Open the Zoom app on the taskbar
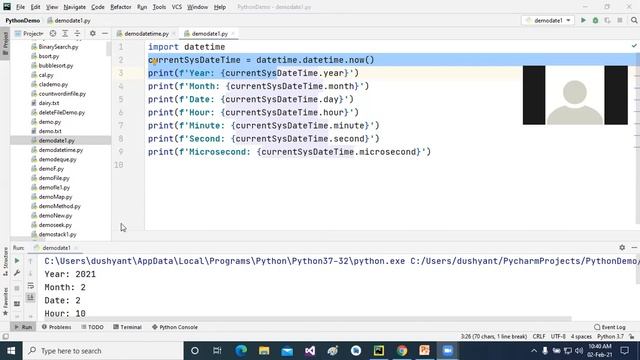Image resolution: width=640 pixels, height=360 pixels. point(448,351)
